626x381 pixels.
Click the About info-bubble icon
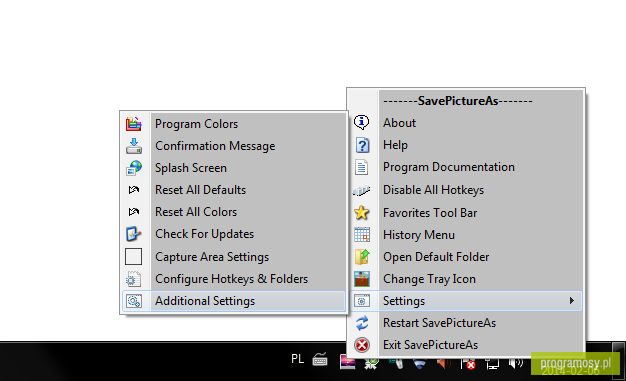tap(362, 122)
